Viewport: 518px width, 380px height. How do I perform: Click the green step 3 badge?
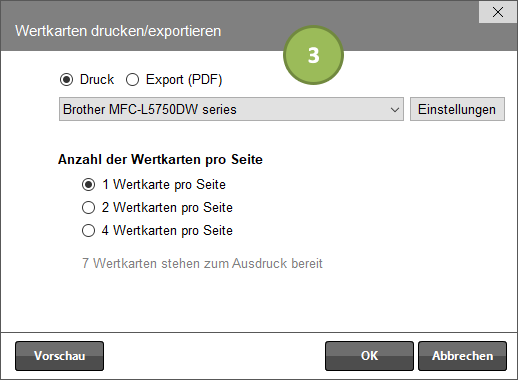313,55
